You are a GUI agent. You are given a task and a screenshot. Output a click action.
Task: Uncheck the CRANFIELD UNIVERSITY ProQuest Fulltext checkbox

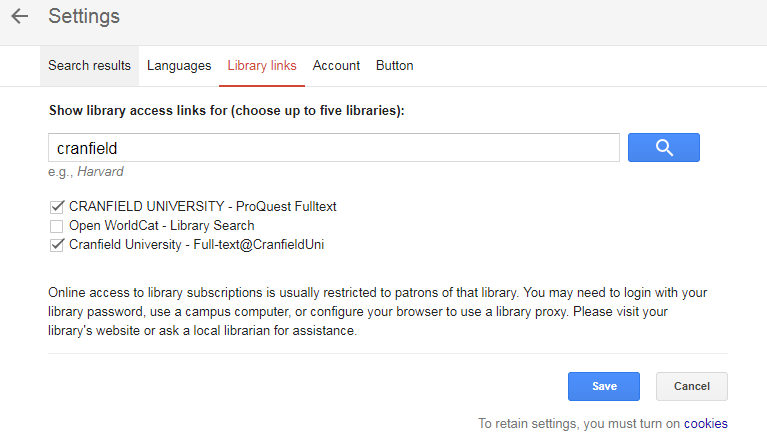pos(56,207)
